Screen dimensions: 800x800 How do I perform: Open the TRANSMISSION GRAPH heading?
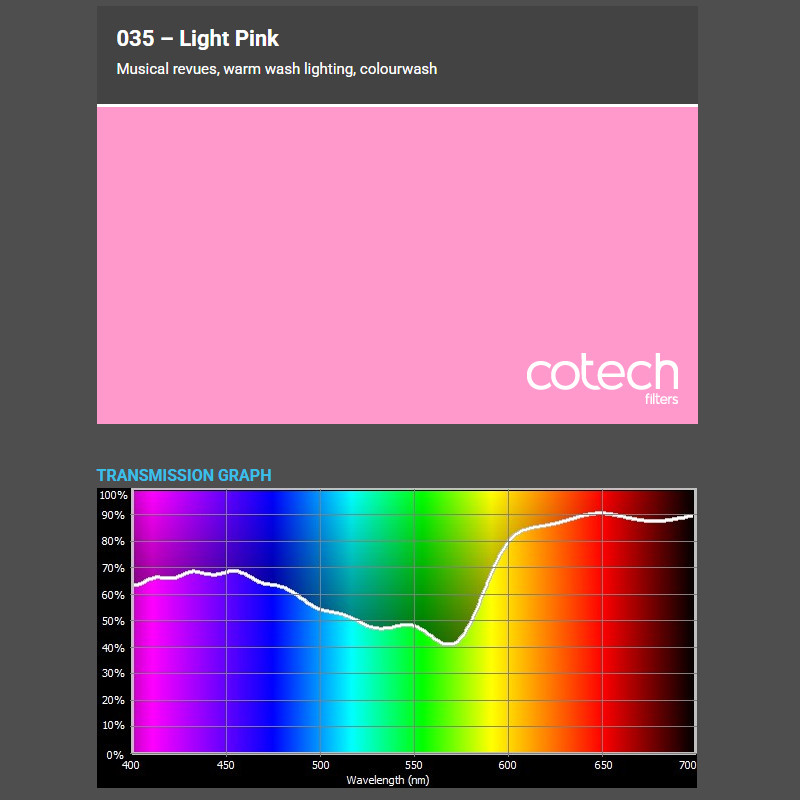184,475
